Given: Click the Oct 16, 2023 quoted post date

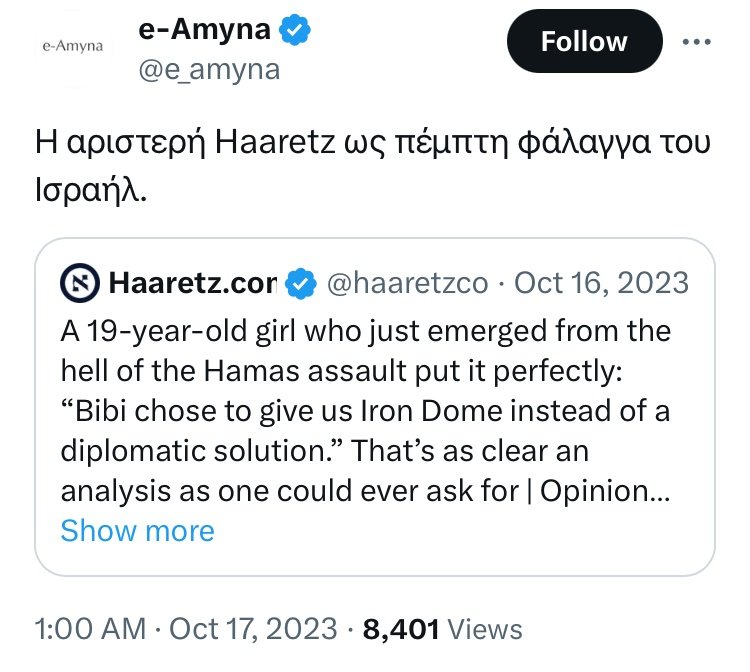Looking at the screenshot, I should [x=601, y=284].
